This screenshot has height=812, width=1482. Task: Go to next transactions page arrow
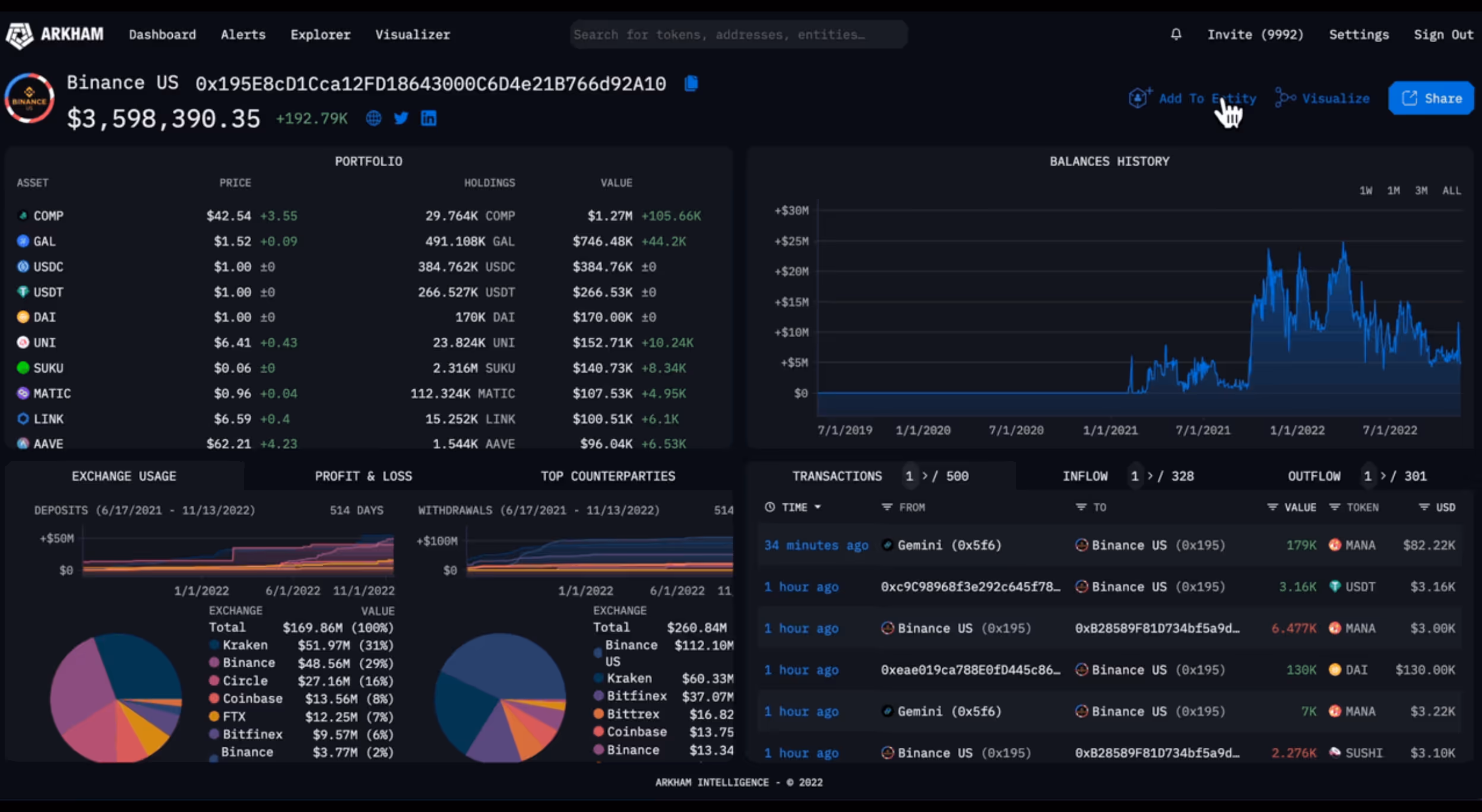tap(924, 476)
